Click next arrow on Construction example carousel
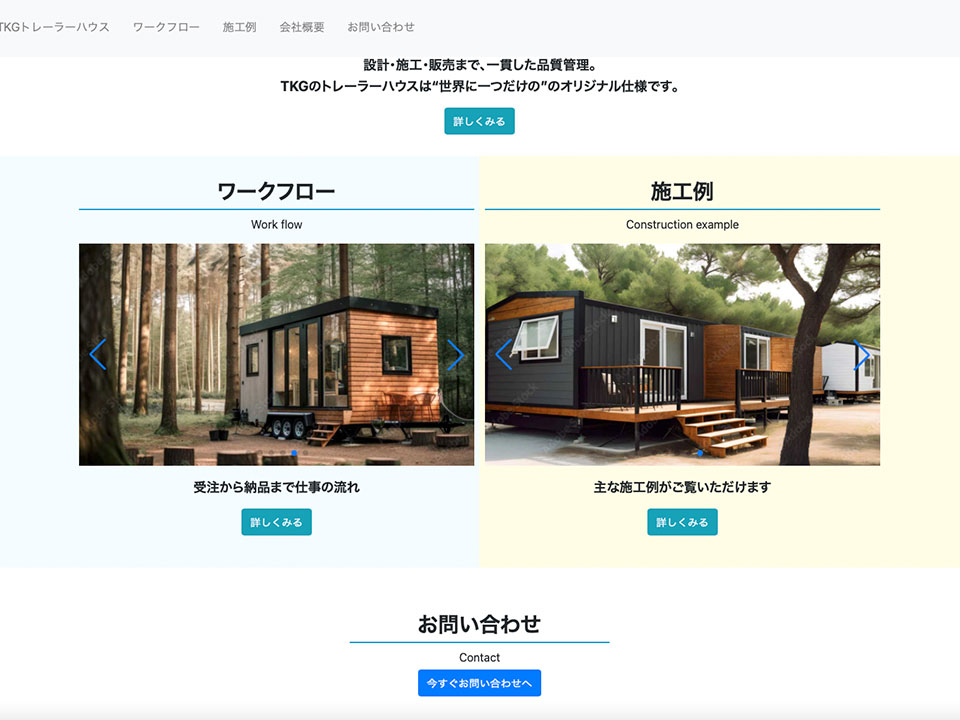The height and width of the screenshot is (720, 960). (861, 354)
